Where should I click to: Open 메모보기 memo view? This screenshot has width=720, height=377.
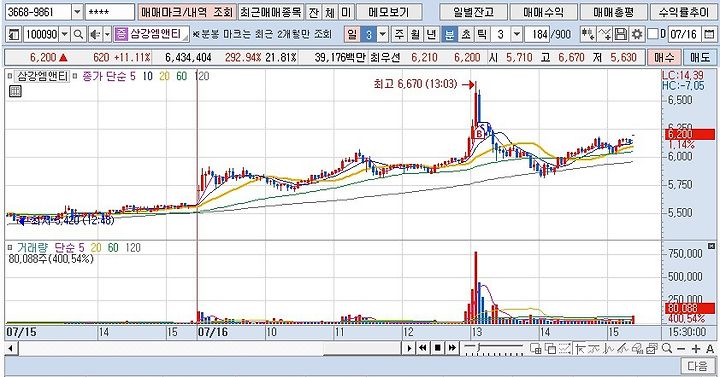(x=389, y=12)
